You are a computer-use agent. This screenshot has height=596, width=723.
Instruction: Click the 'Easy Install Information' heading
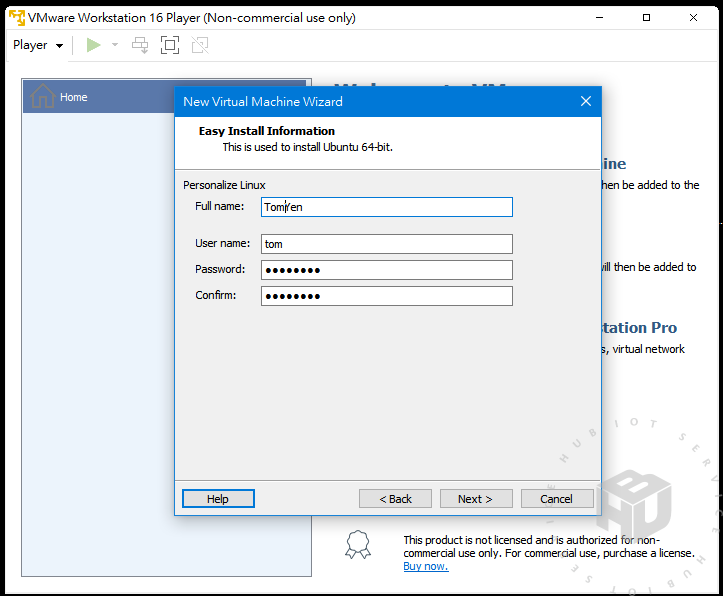[267, 131]
